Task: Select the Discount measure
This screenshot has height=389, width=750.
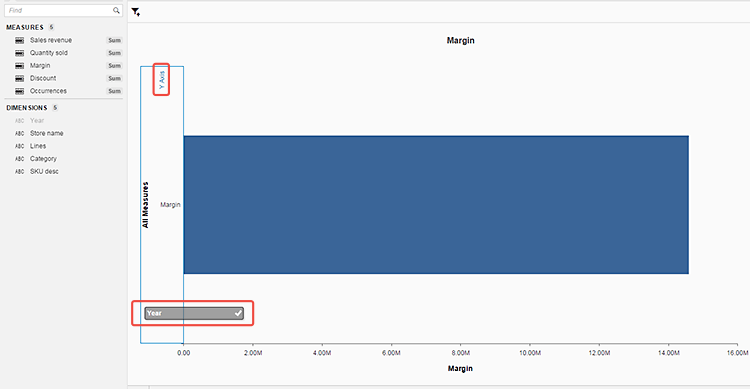Action: click(x=43, y=78)
